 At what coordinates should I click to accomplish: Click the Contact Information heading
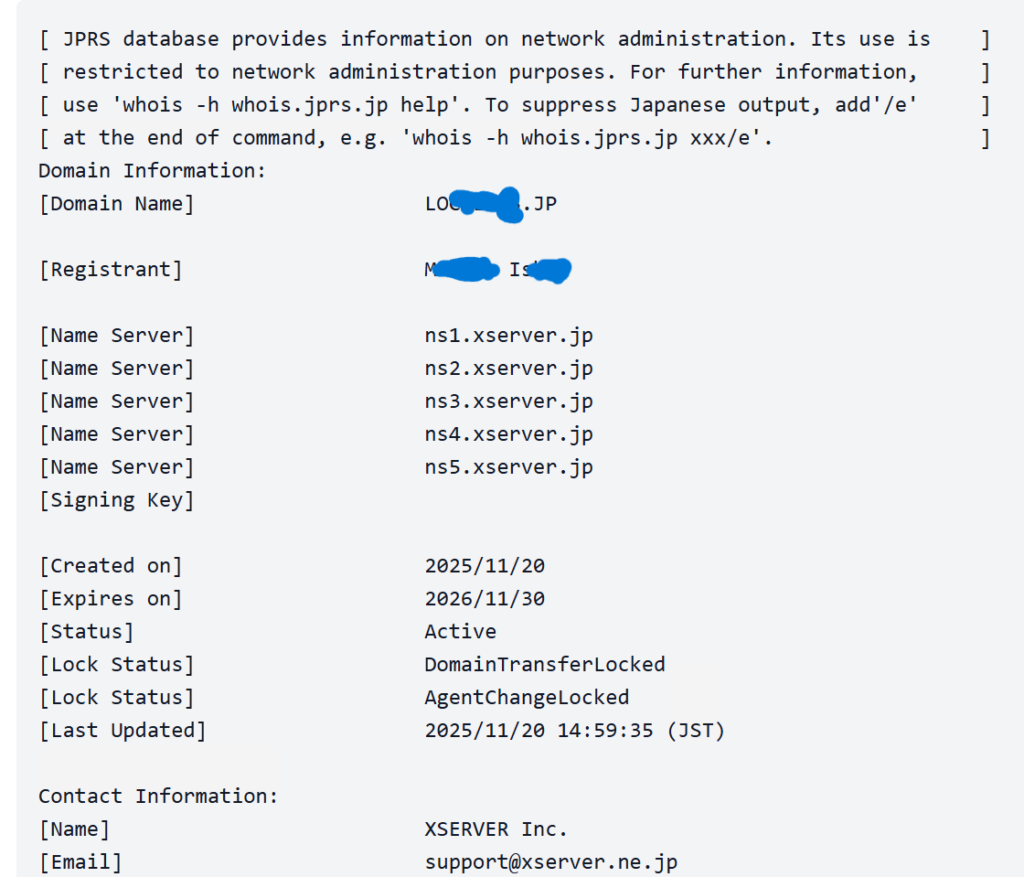pos(158,797)
